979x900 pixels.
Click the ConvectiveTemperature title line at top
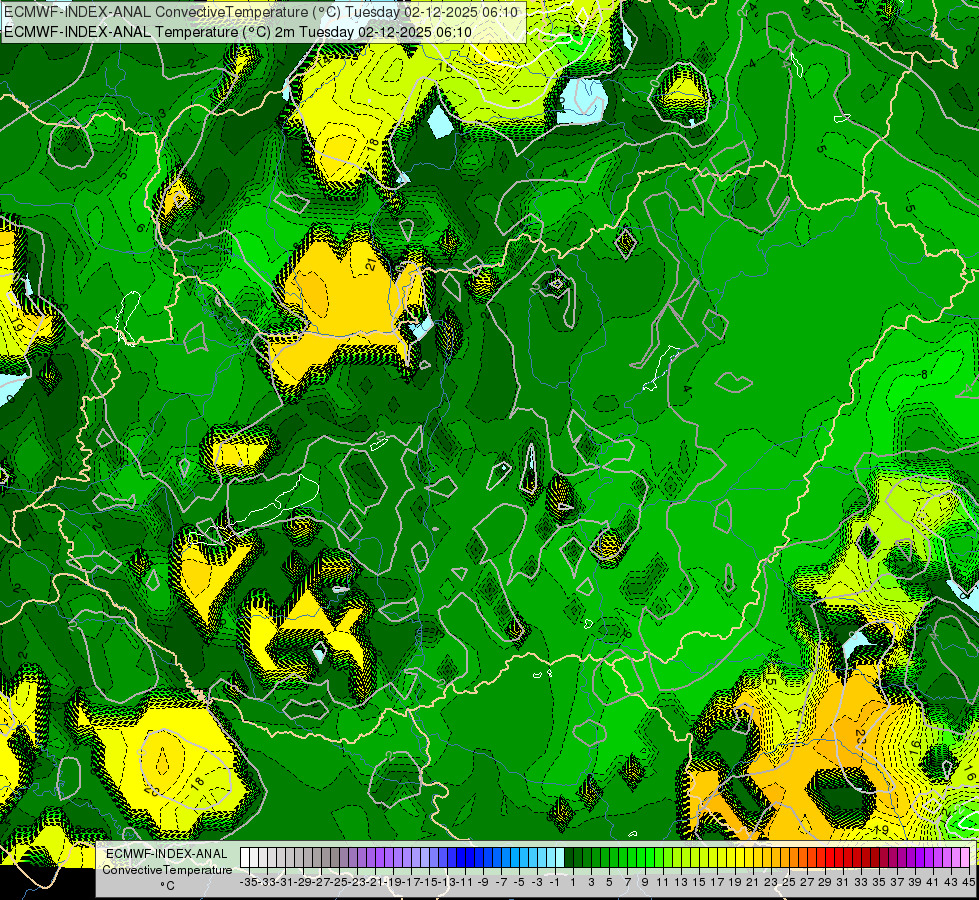[x=261, y=12]
